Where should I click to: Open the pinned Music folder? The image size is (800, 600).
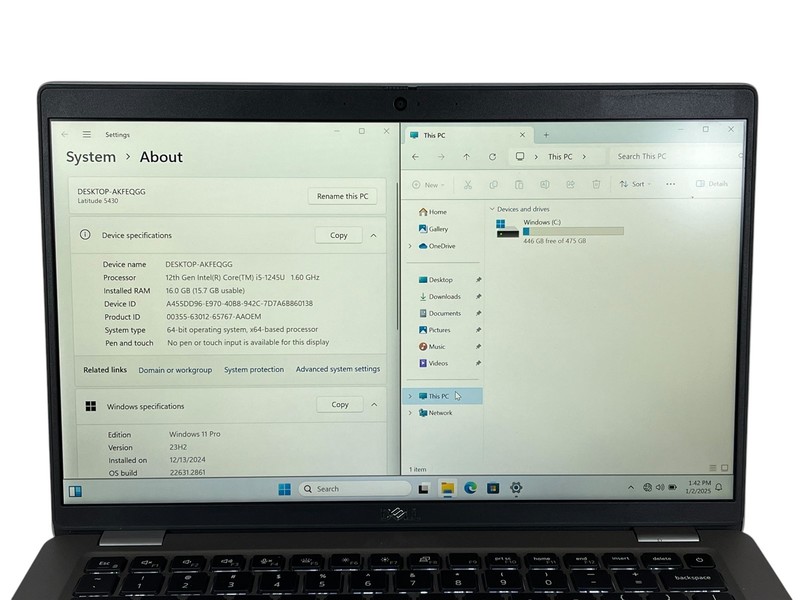(432, 346)
